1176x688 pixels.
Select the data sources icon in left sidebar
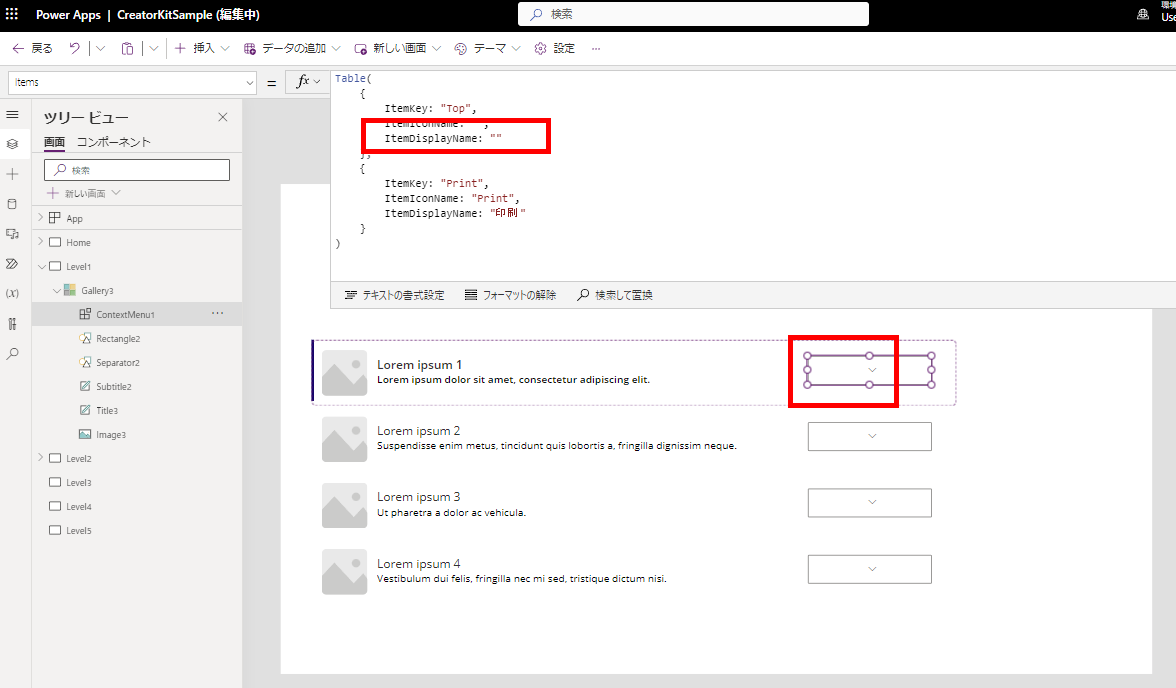(13, 204)
